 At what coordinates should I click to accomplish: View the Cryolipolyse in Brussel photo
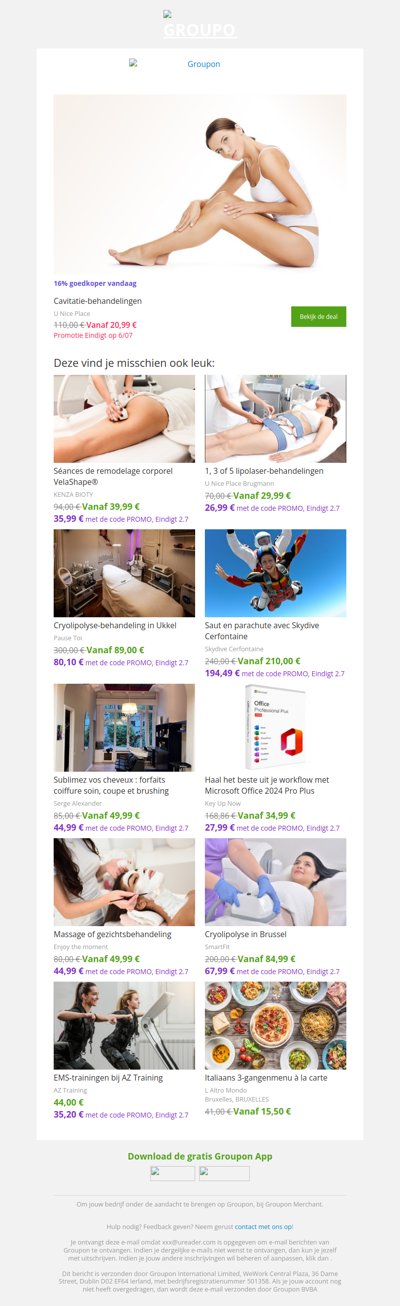[x=275, y=882]
